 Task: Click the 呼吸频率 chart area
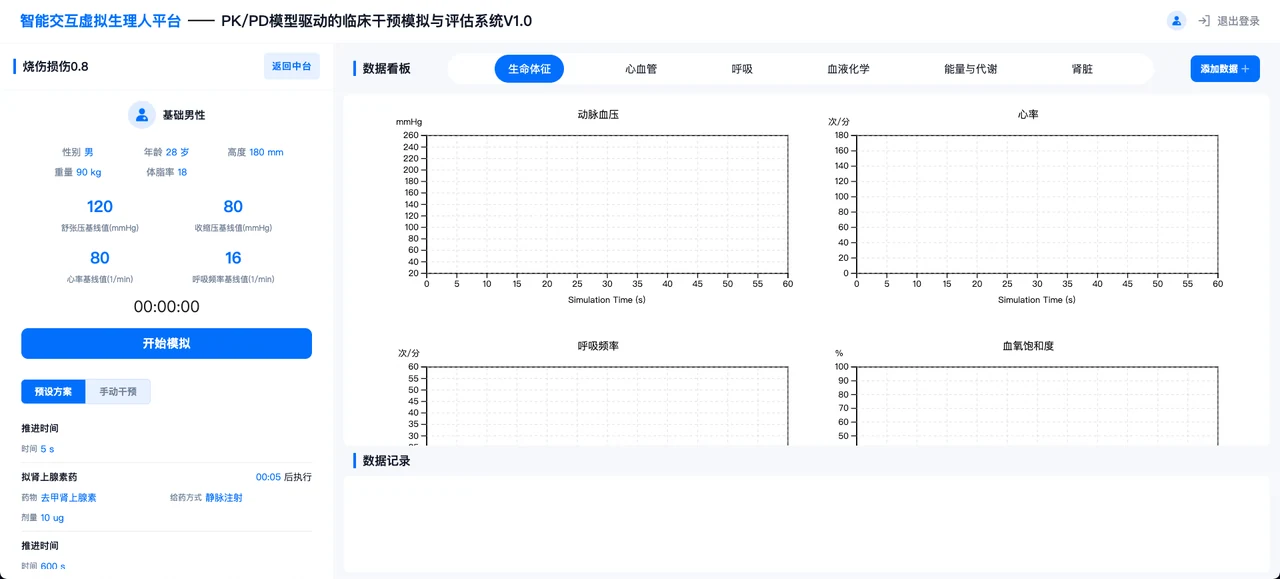pos(607,405)
